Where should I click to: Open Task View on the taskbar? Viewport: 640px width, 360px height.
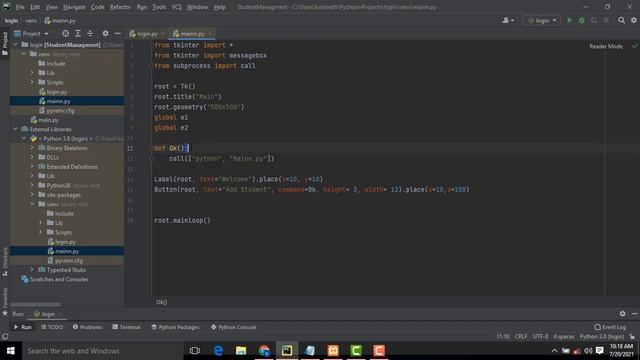tap(195, 351)
